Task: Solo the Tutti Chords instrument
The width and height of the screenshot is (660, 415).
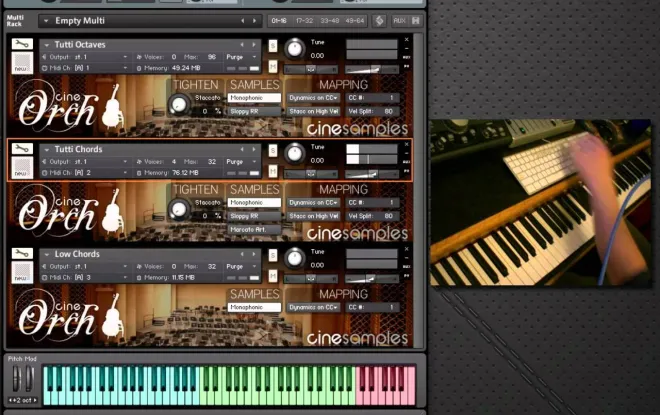Action: [x=273, y=150]
